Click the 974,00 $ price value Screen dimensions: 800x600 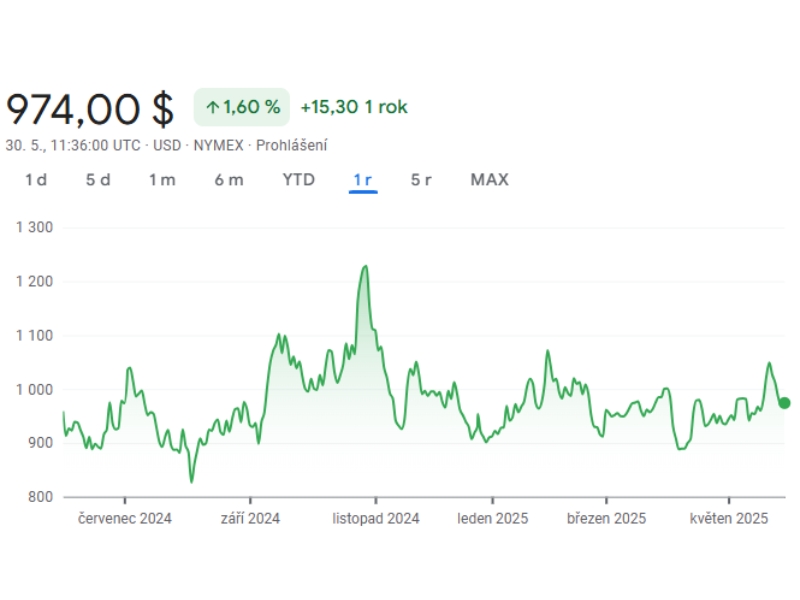tap(90, 107)
